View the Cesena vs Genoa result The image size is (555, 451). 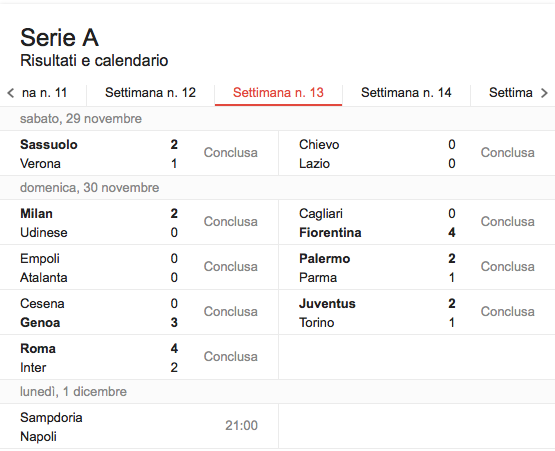[x=139, y=312]
